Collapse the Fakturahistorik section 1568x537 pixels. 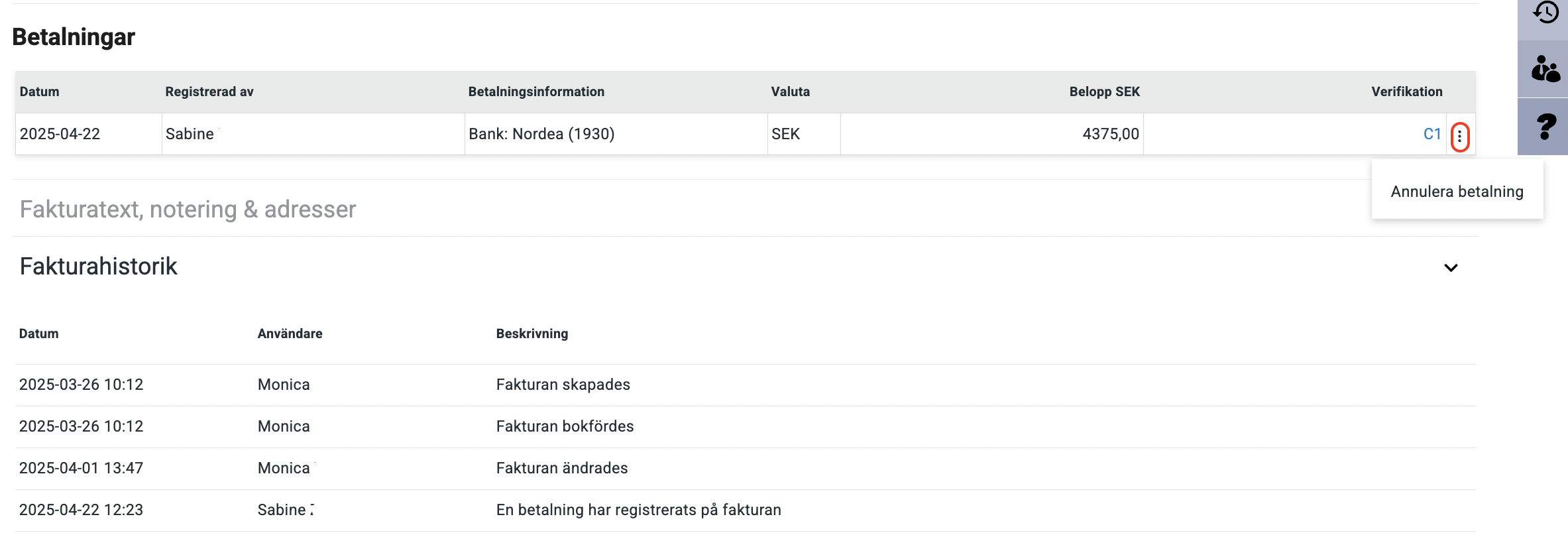coord(1451,268)
